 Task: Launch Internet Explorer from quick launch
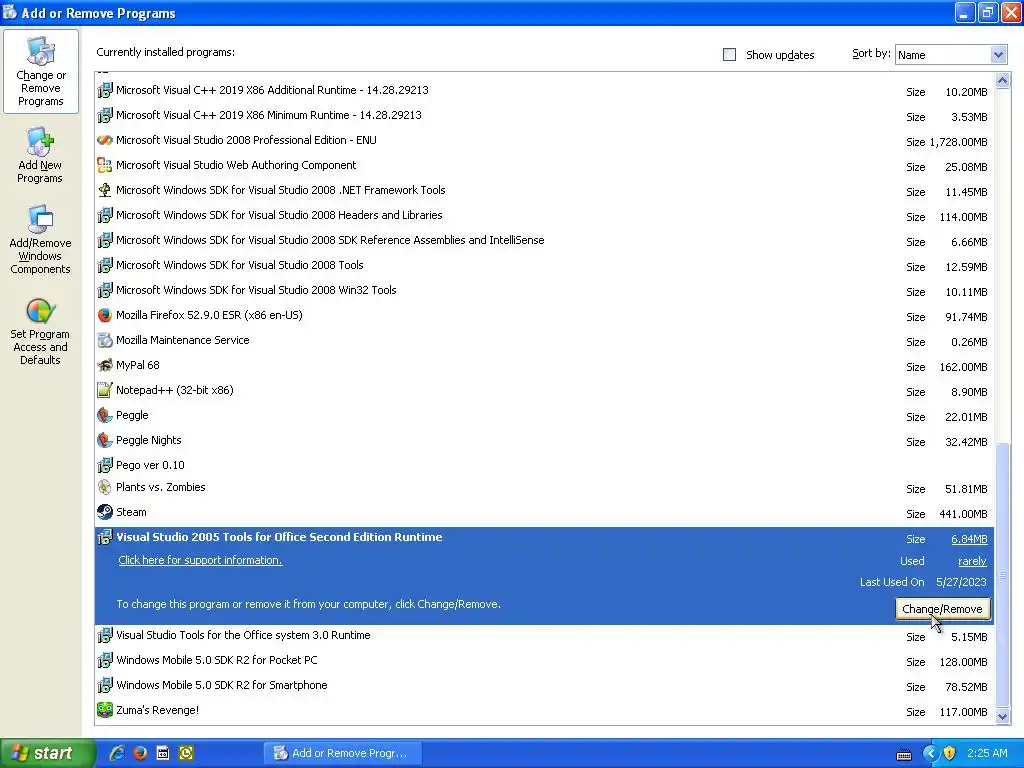click(x=117, y=753)
